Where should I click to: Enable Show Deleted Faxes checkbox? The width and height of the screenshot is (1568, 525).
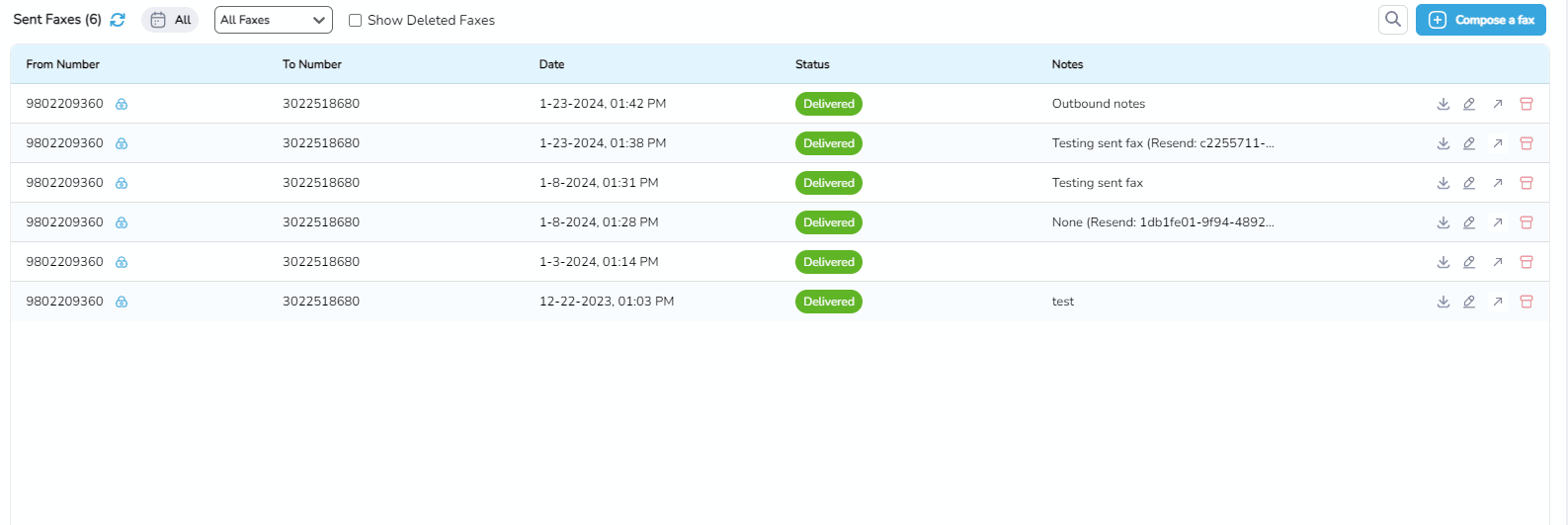[356, 20]
